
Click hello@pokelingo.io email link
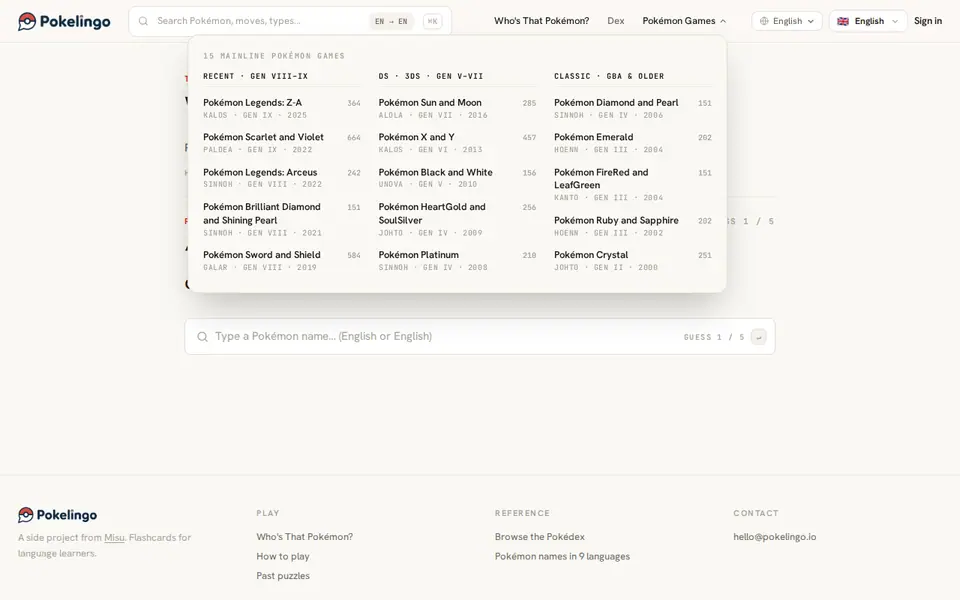pyautogui.click(x=774, y=537)
